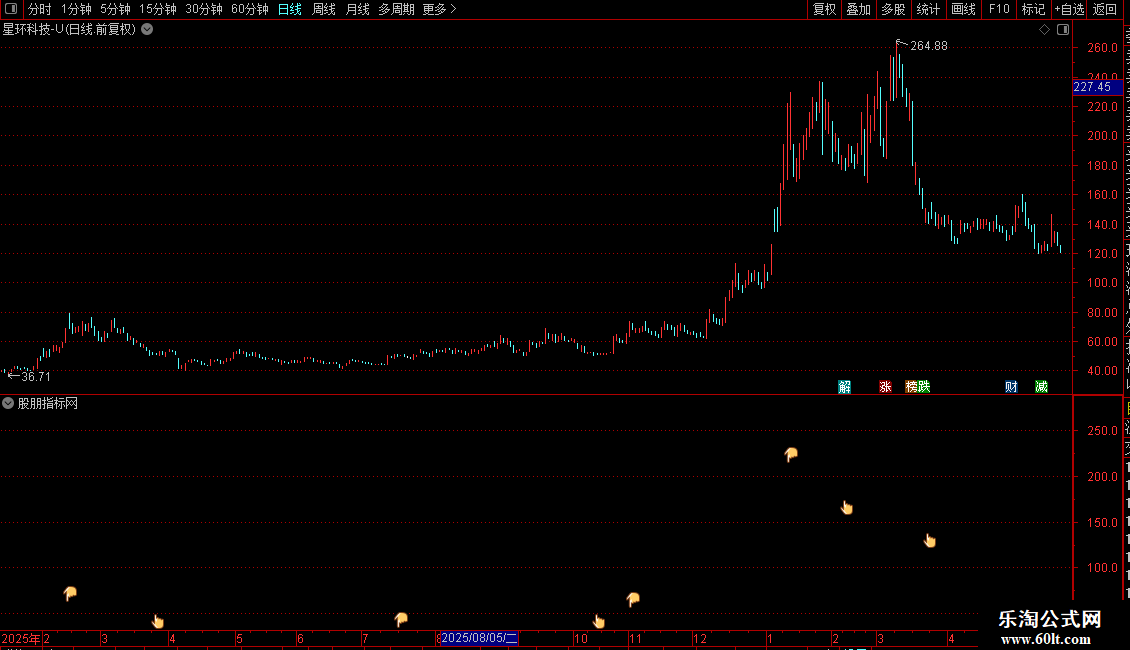Click the 跌 event marker icon
The image size is (1130, 650).
pyautogui.click(x=924, y=387)
